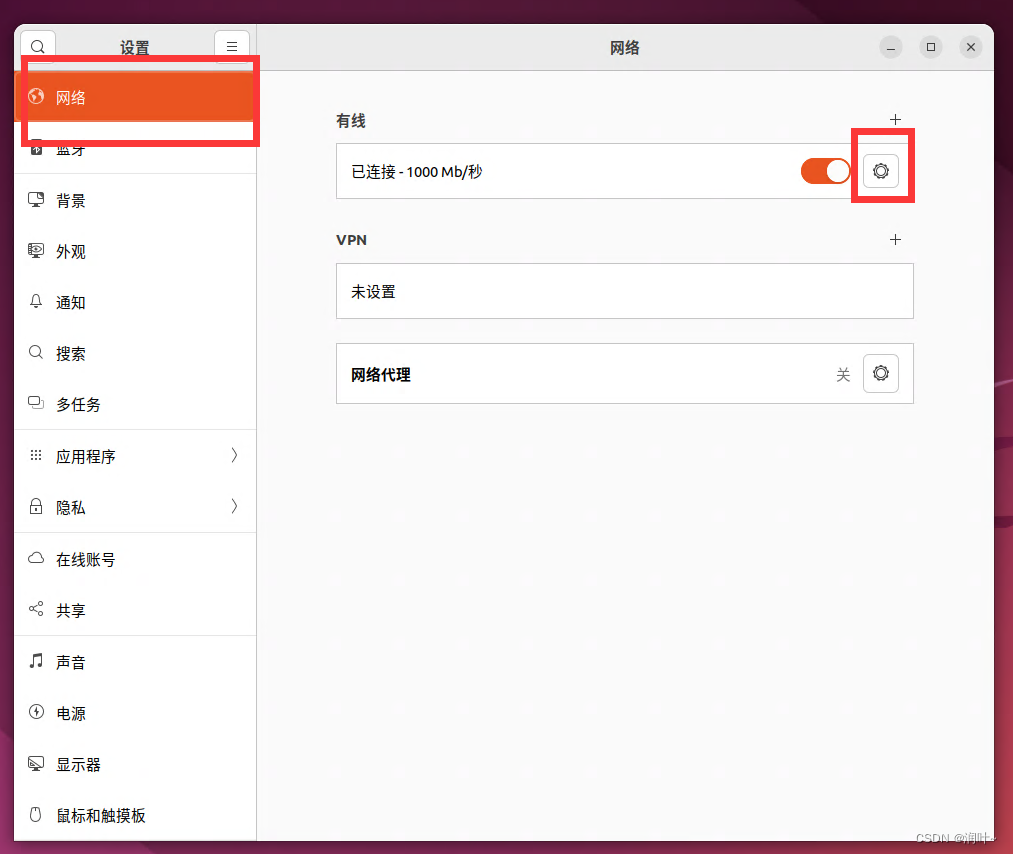Click the monitor icon beside 背景
Image resolution: width=1013 pixels, height=854 pixels.
coord(36,200)
